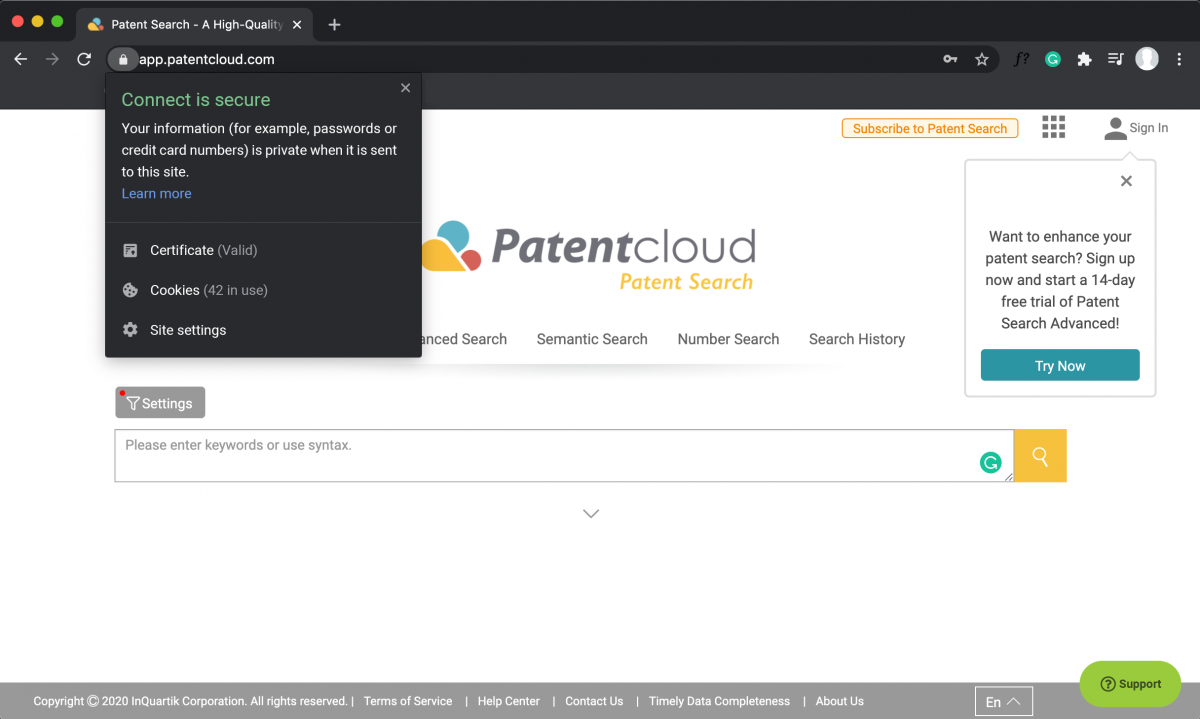Open the En language selector
Image resolution: width=1200 pixels, height=719 pixels.
1003,701
